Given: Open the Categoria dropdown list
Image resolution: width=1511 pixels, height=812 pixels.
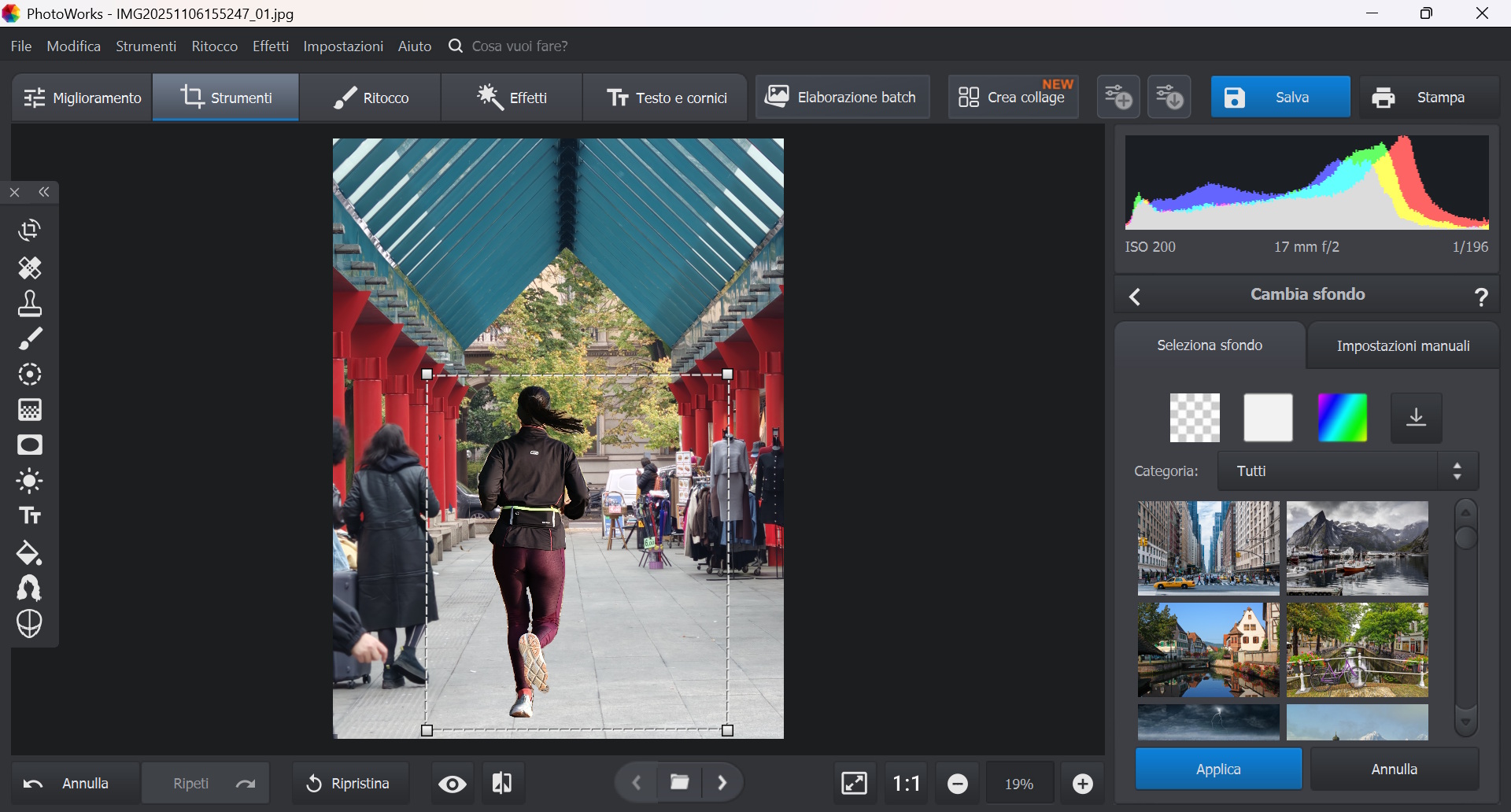Looking at the screenshot, I should 1347,471.
